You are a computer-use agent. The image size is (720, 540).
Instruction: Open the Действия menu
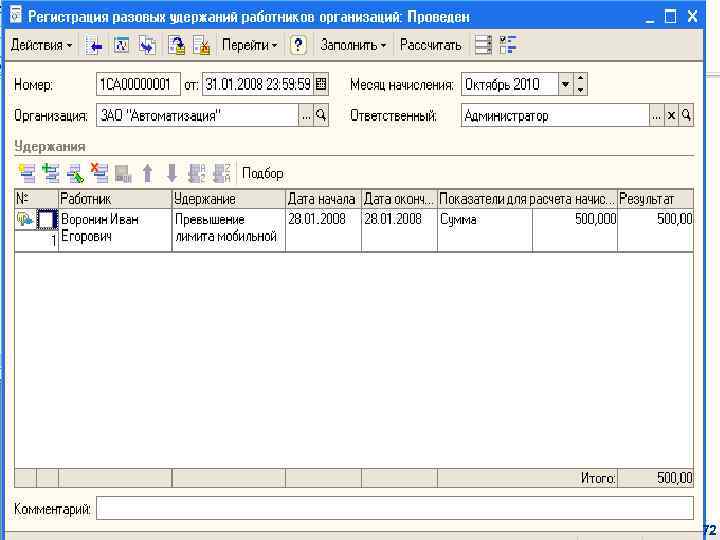coord(42,45)
